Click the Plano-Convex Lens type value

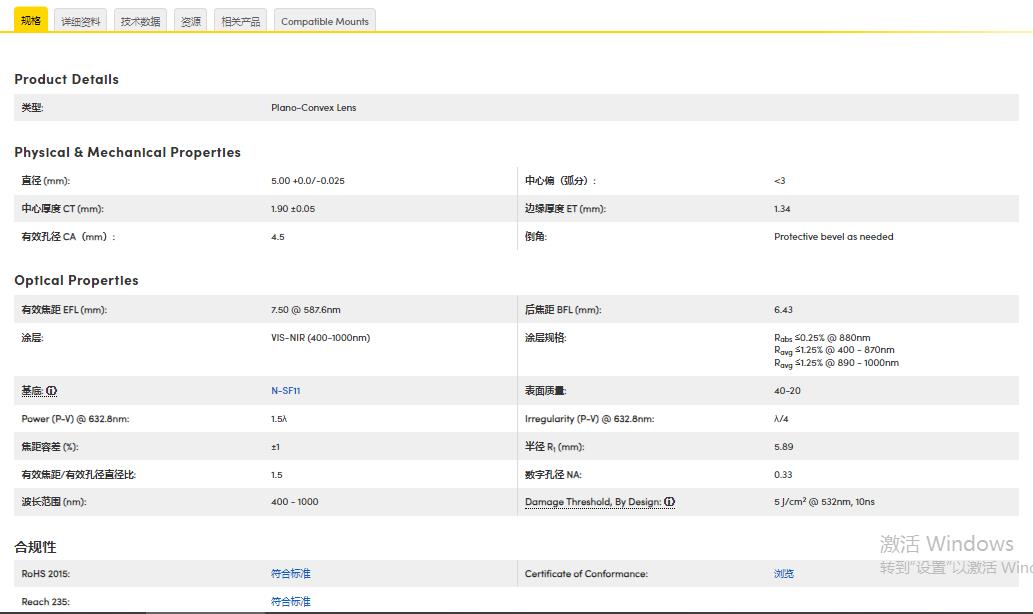pyautogui.click(x=313, y=108)
